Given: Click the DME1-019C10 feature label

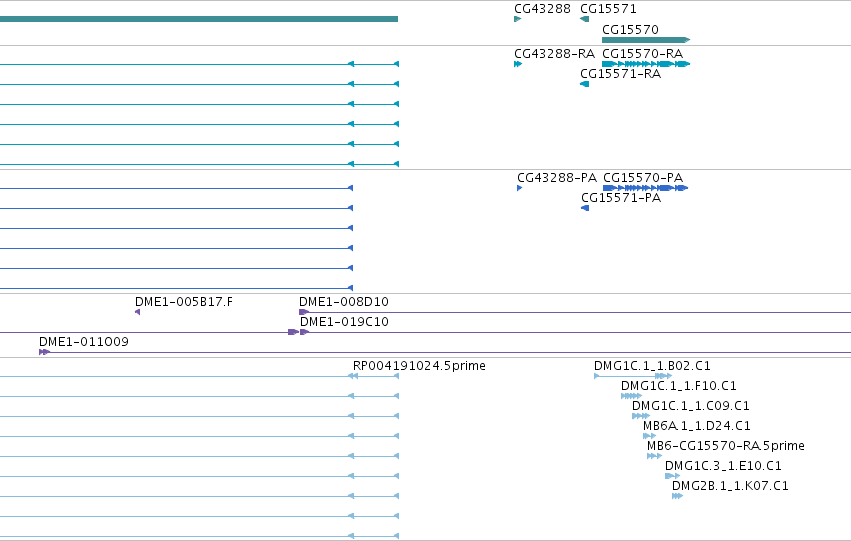Looking at the screenshot, I should coord(344,322).
